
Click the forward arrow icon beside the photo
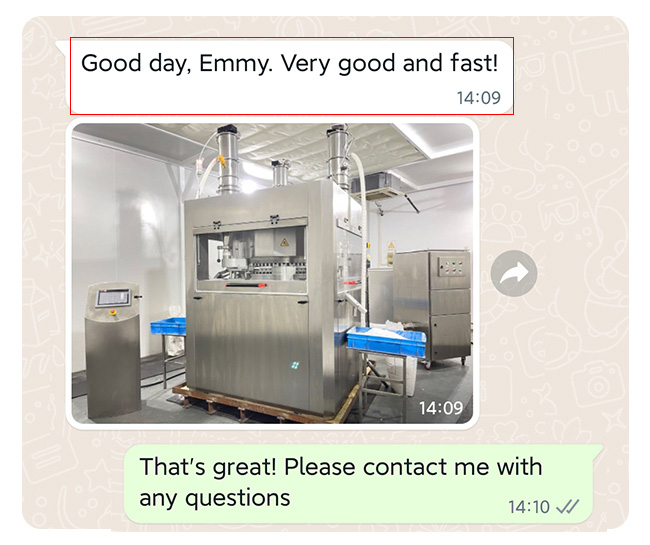pos(514,274)
